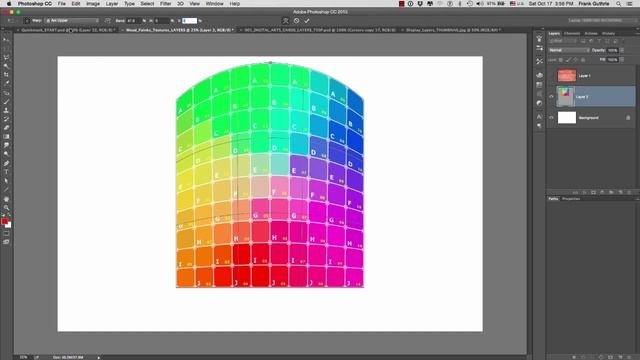Delete layer using Layers panel trash icon
The height and width of the screenshot is (360, 640).
(629, 192)
